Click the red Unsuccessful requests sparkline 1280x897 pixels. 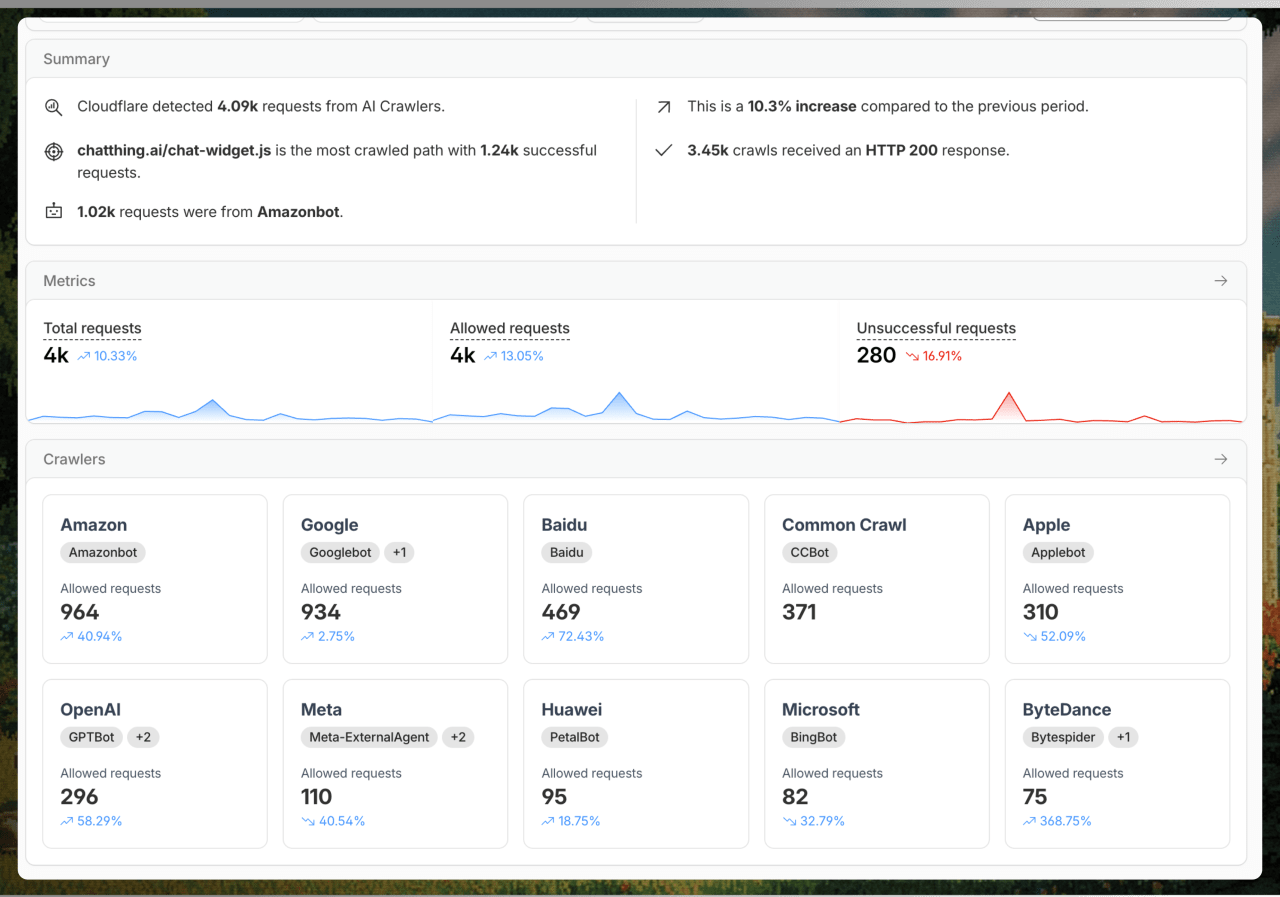click(1042, 407)
